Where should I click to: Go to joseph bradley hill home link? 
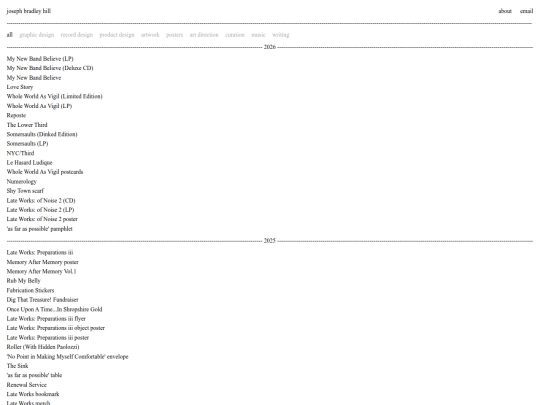[x=29, y=11]
